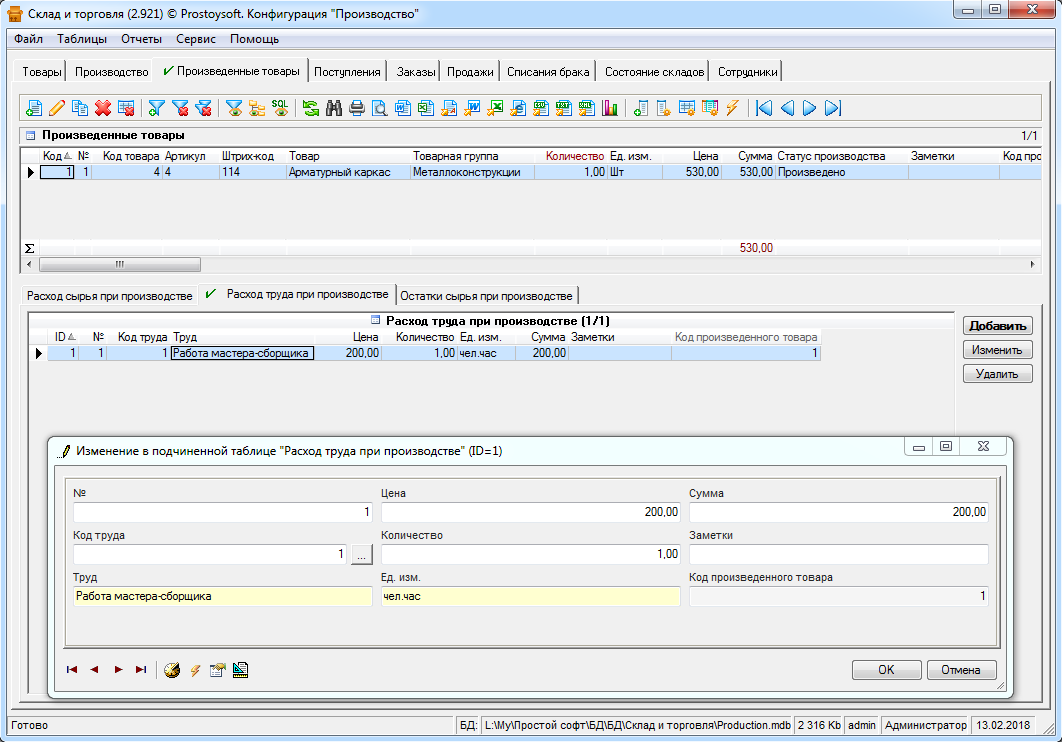The image size is (1062, 742).
Task: Click the red X delete record icon
Action: (103, 108)
